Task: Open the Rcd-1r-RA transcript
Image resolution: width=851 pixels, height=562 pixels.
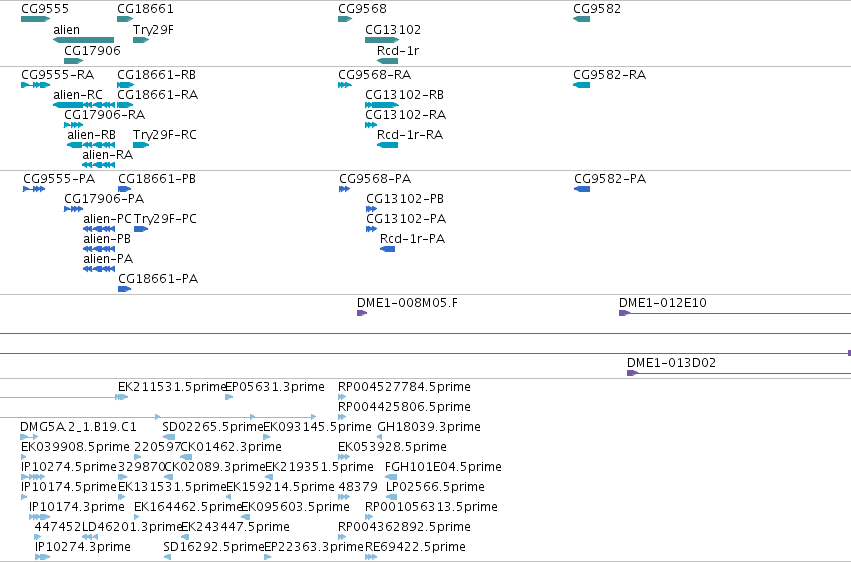Action: pyautogui.click(x=388, y=145)
